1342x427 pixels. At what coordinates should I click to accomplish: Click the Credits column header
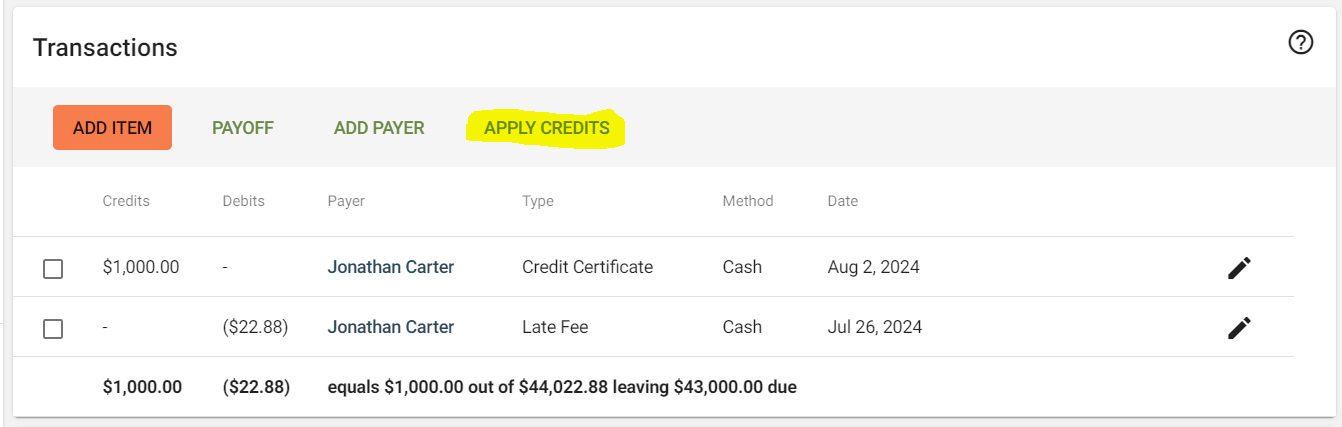[x=126, y=201]
